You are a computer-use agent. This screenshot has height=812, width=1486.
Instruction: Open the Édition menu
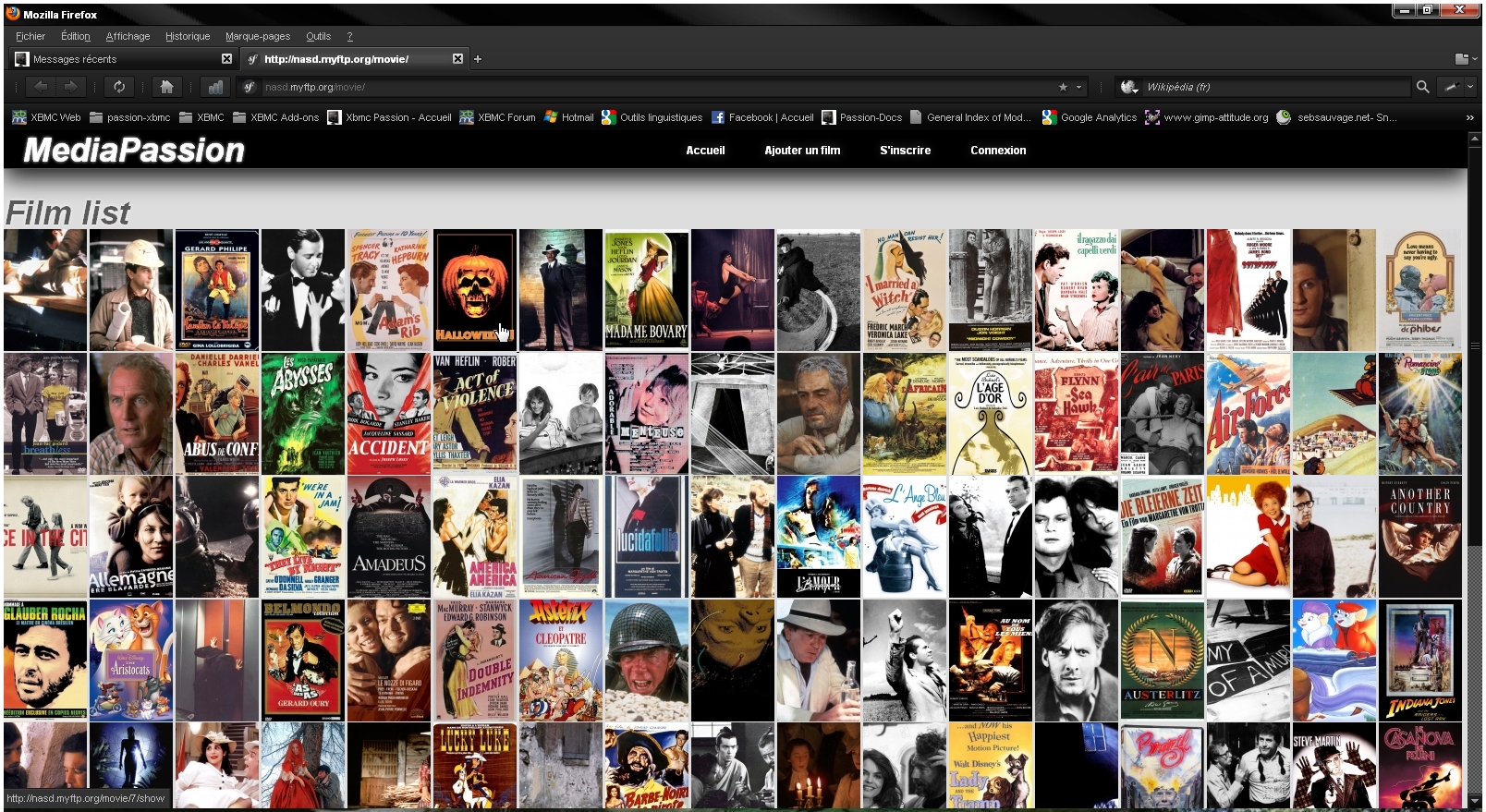[76, 36]
